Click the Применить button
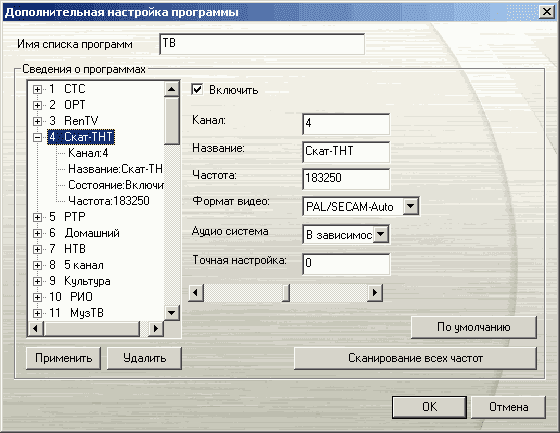560x433 pixels. (x=63, y=358)
